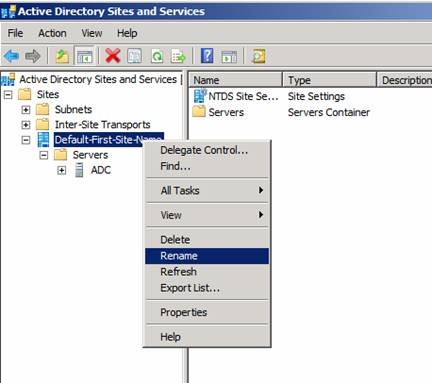
Task: Select the Servers name in right pane
Action: tap(226, 112)
